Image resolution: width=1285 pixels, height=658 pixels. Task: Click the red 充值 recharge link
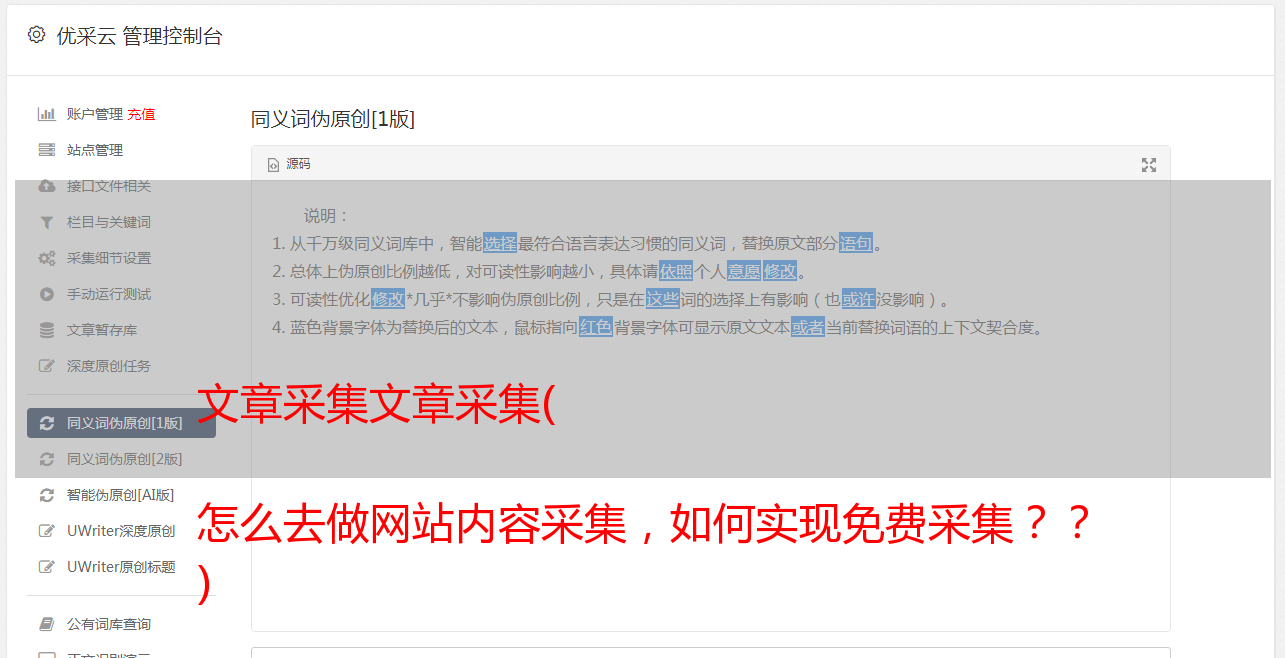[x=141, y=114]
